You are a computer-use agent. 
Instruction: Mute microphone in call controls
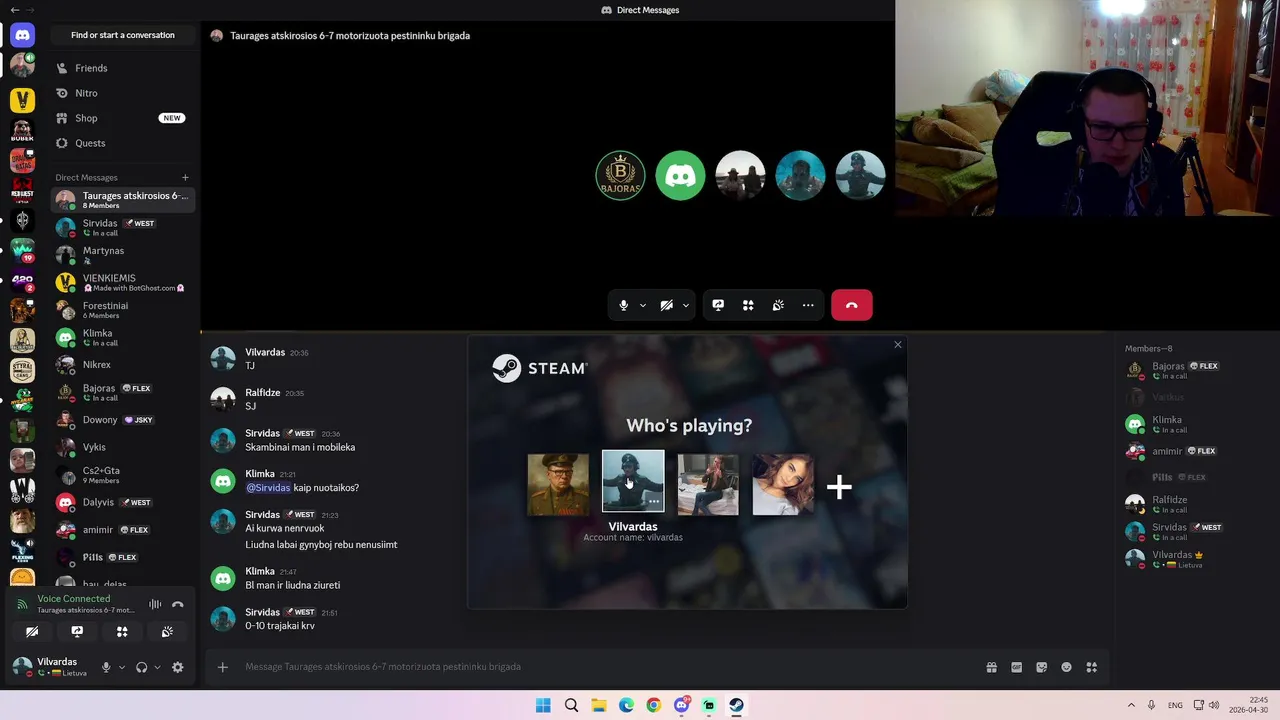coord(623,305)
